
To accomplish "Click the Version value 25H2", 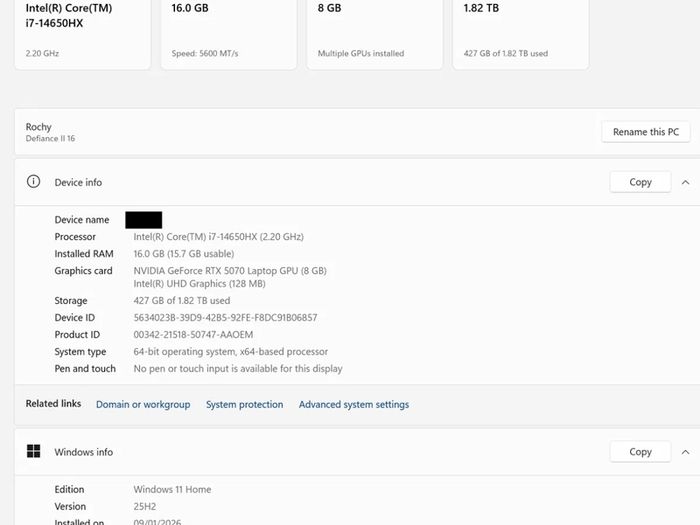I will (145, 507).
